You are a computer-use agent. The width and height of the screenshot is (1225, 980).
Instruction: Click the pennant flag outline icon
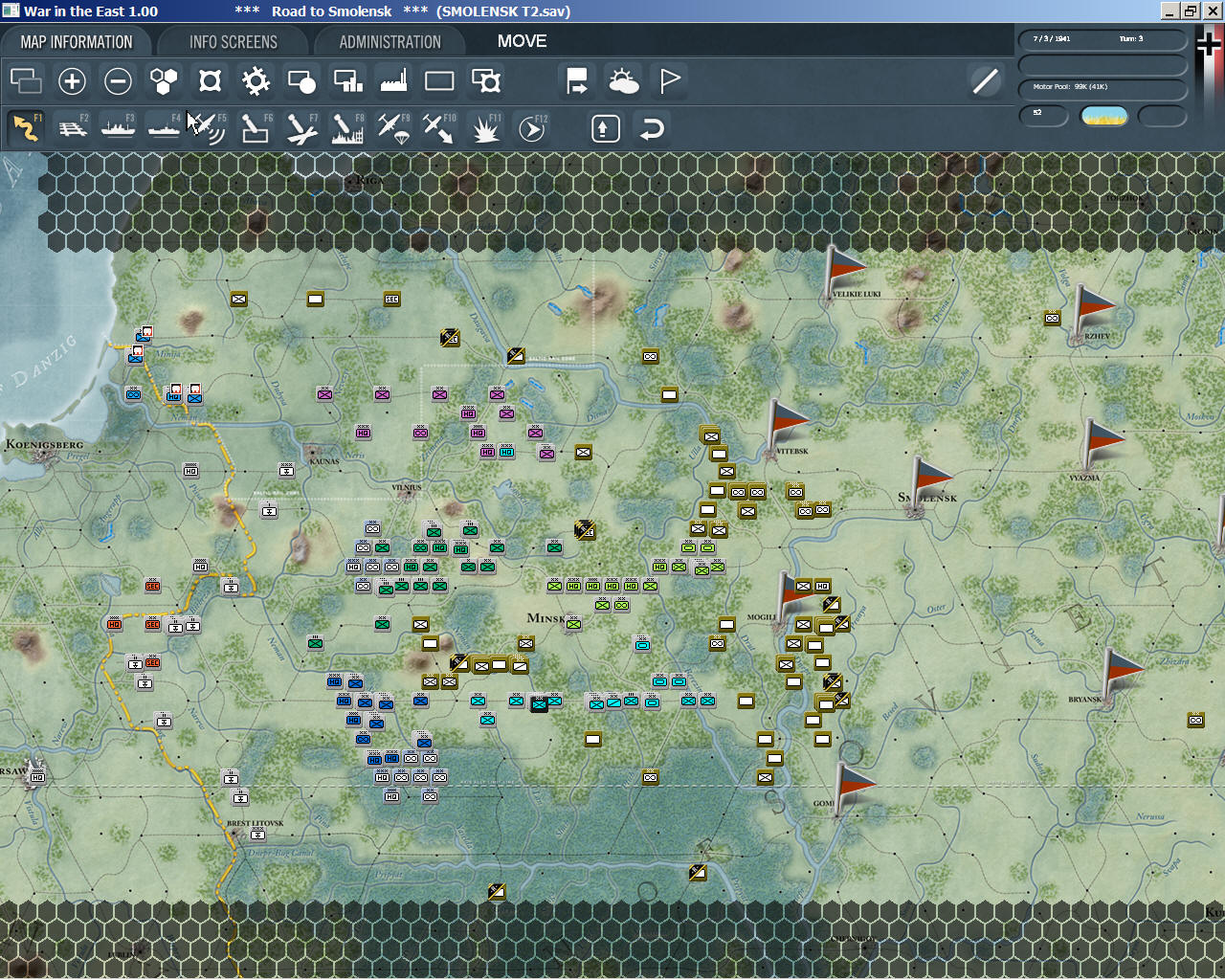click(669, 81)
